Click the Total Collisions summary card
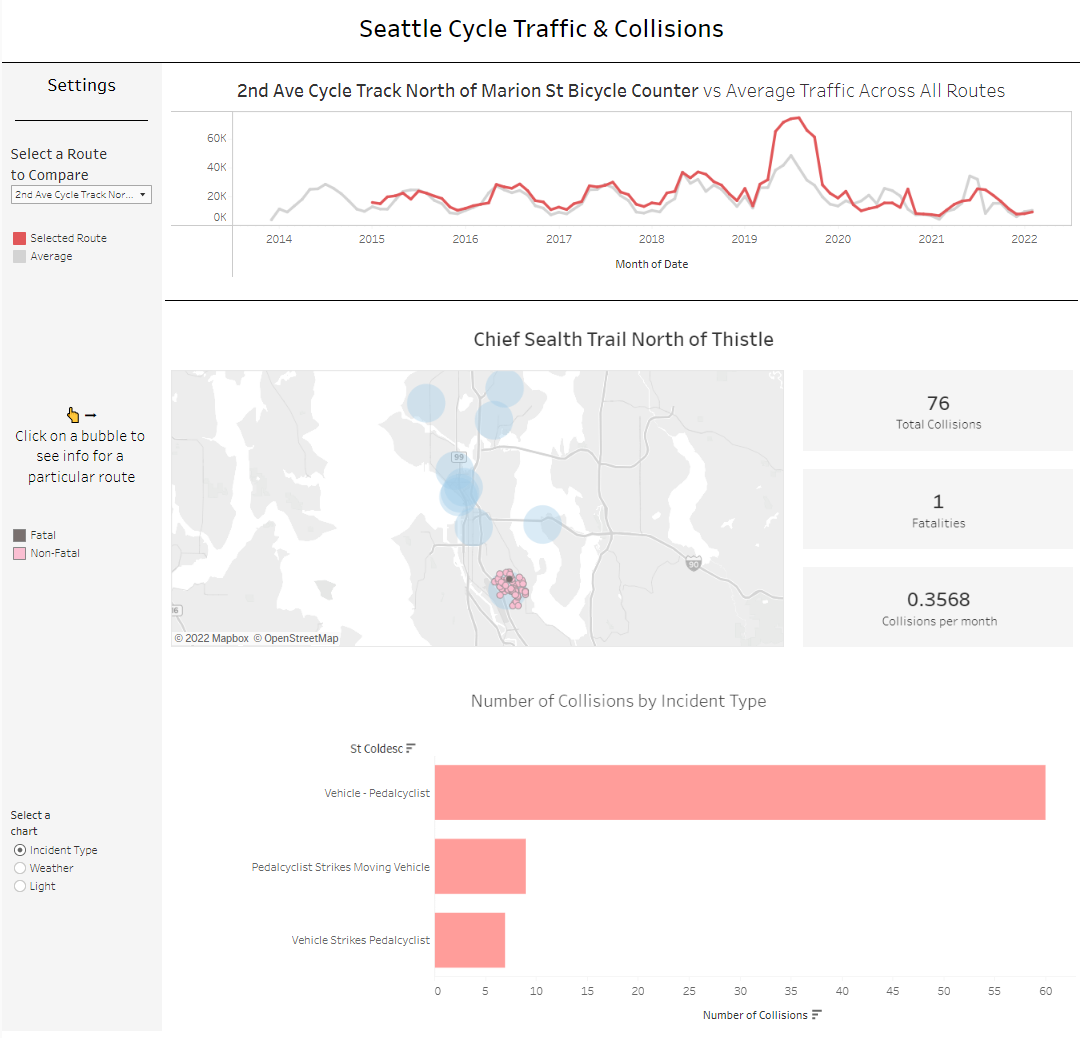 coord(937,412)
